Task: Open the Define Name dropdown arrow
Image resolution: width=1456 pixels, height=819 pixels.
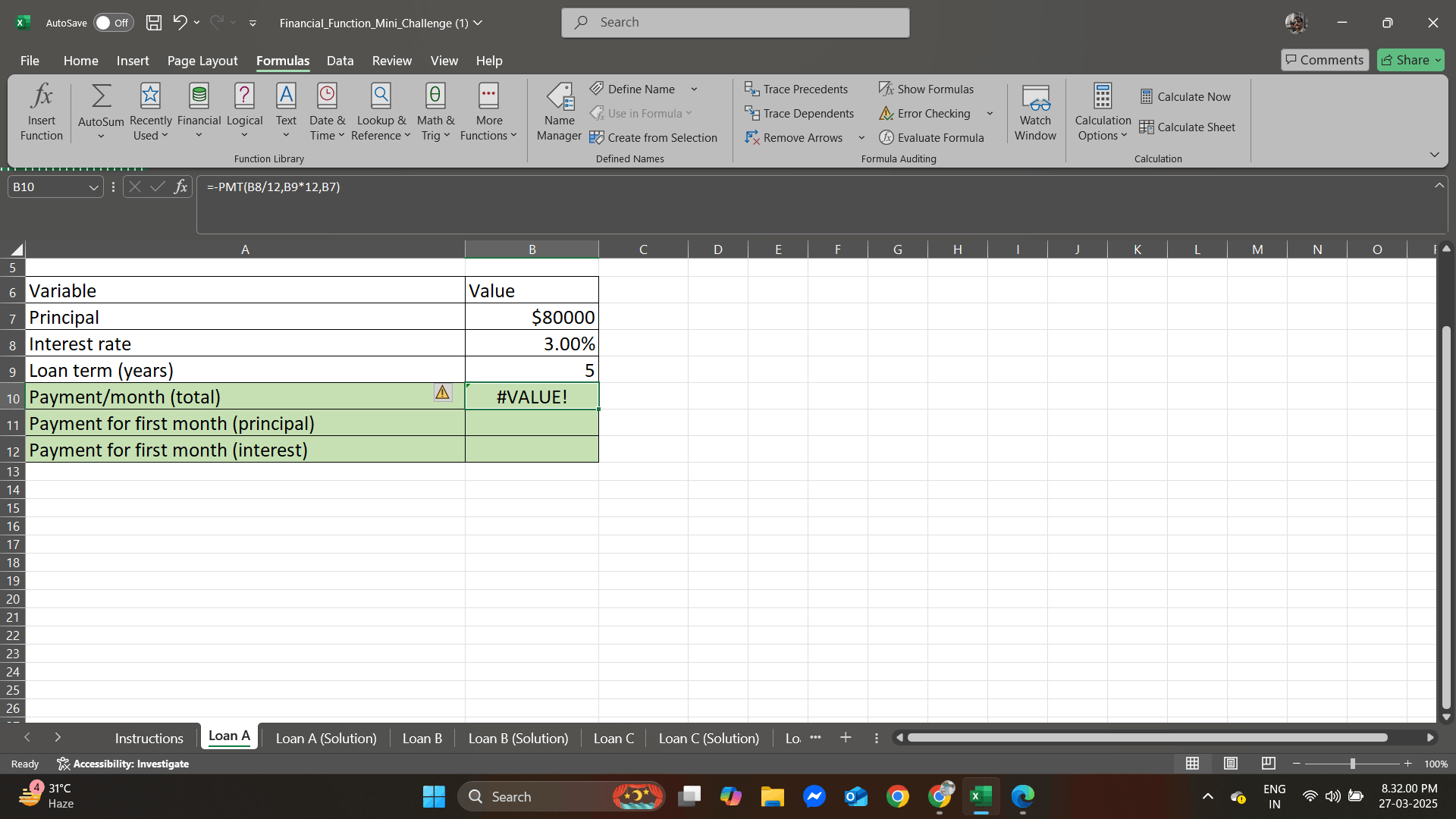Action: pos(694,89)
